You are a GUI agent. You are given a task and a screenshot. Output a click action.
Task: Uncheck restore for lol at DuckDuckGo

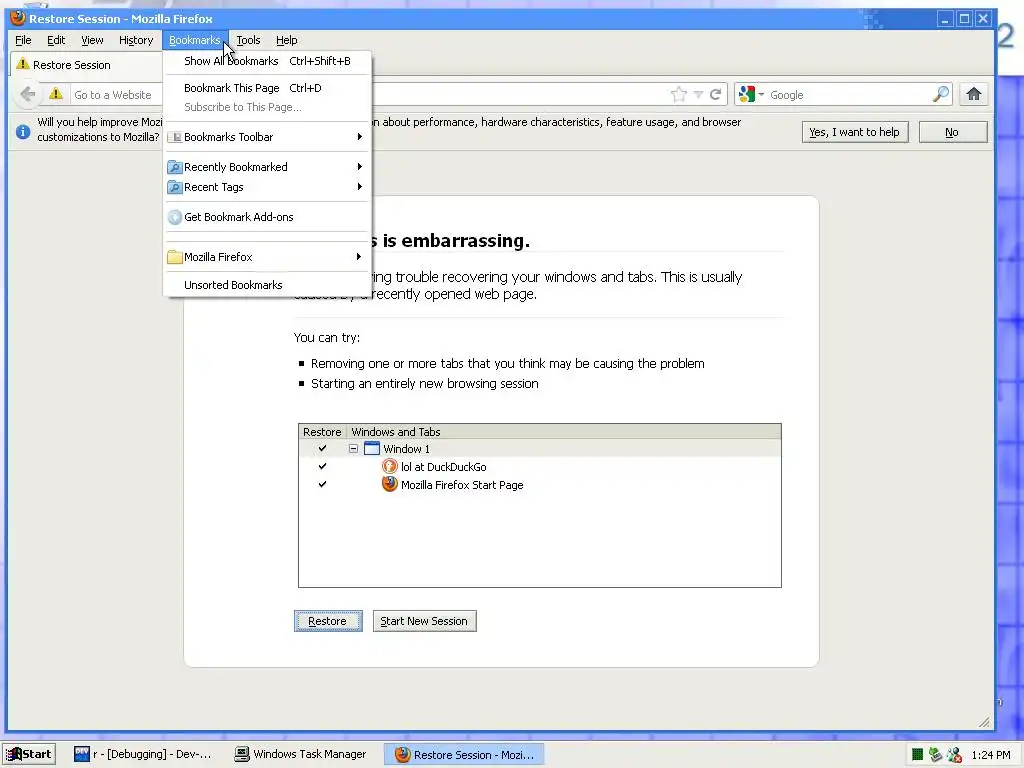coord(322,466)
